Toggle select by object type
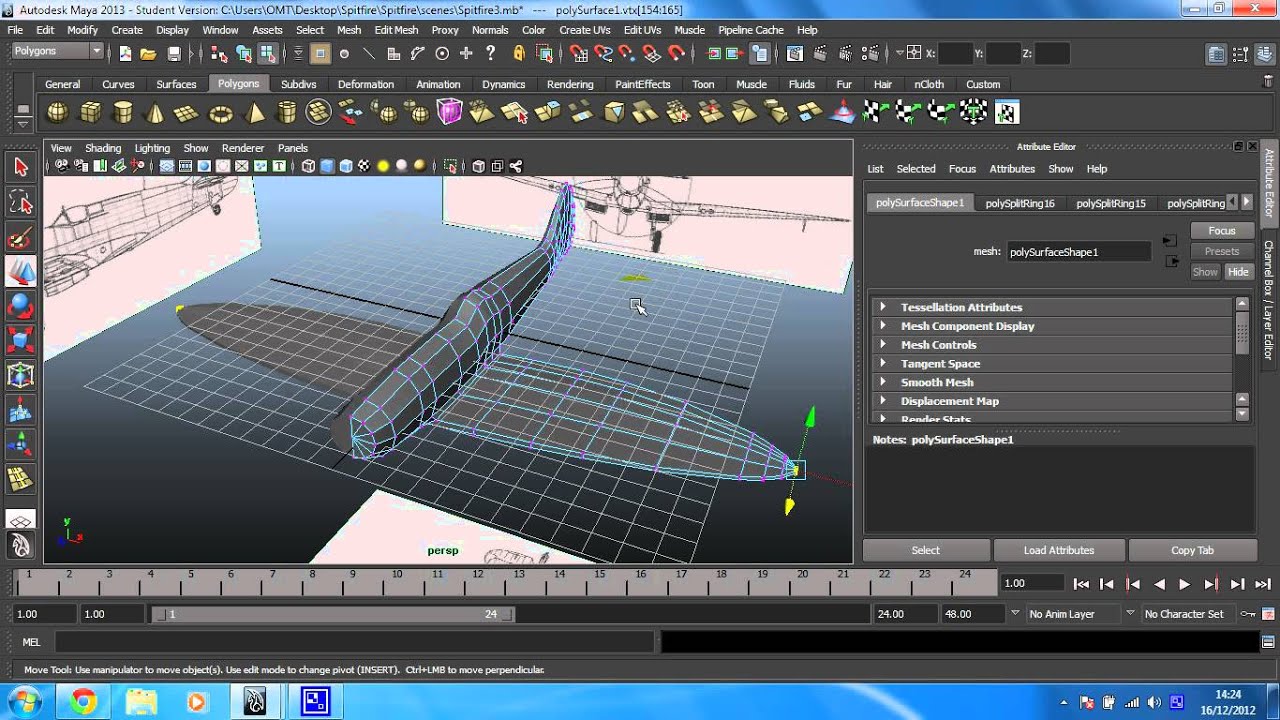This screenshot has height=720, width=1280. coord(243,54)
